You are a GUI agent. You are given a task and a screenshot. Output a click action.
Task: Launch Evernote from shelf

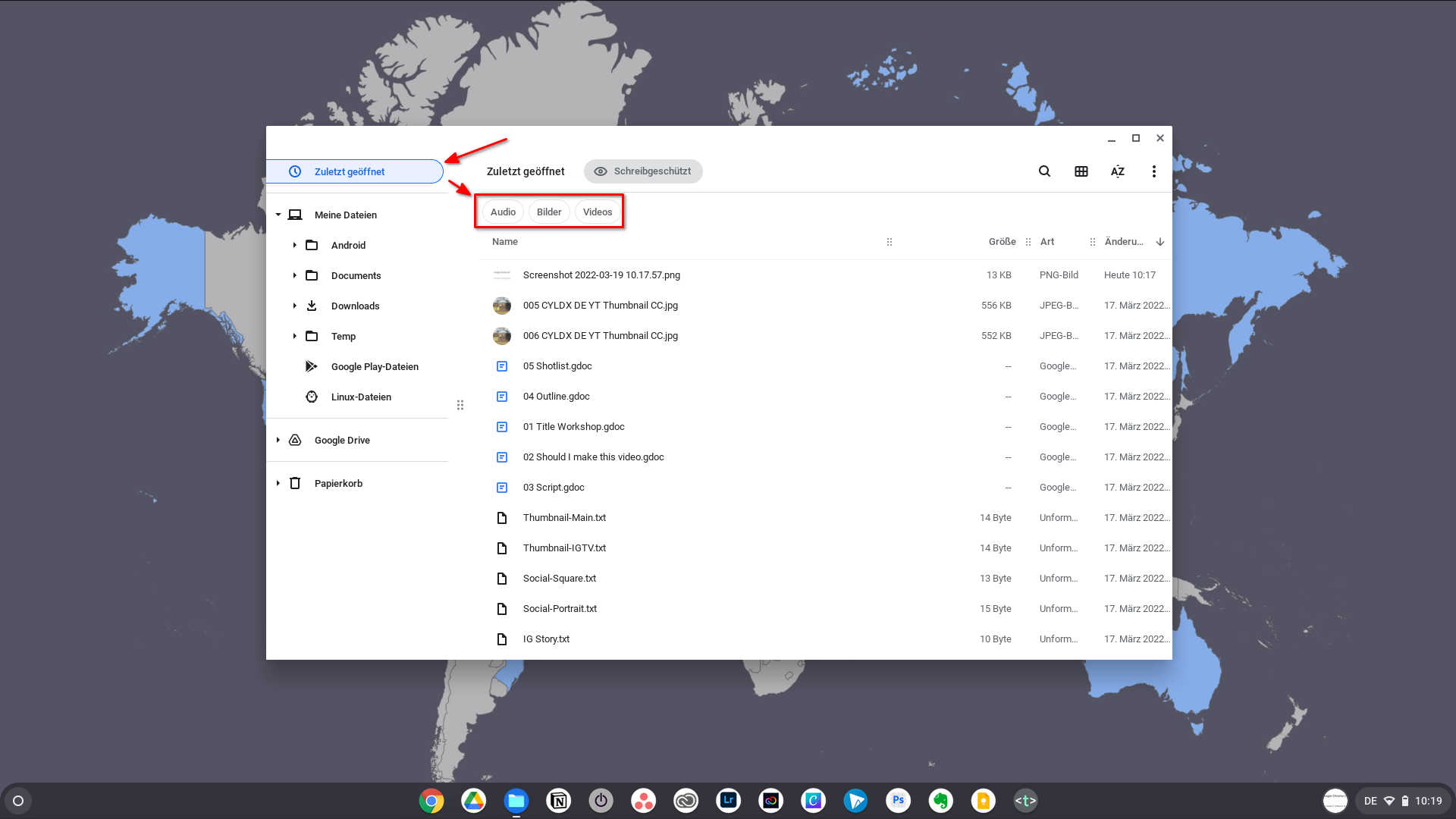pyautogui.click(x=941, y=801)
